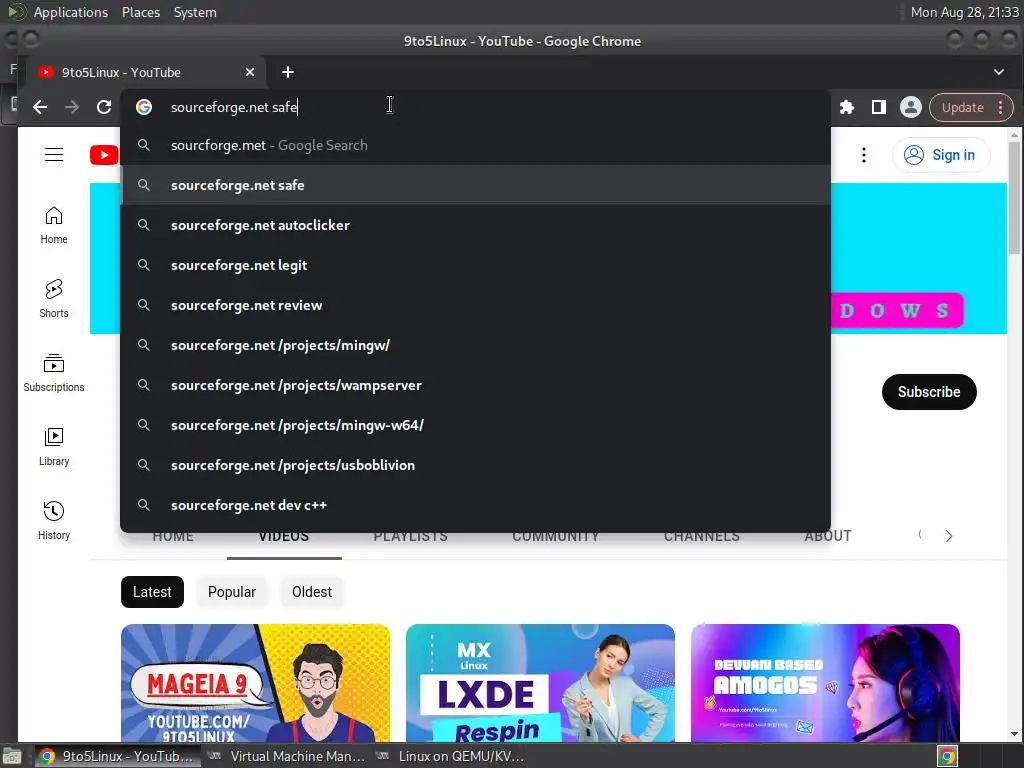The width and height of the screenshot is (1024, 768).
Task: Open the Applications menu
Action: tap(71, 12)
